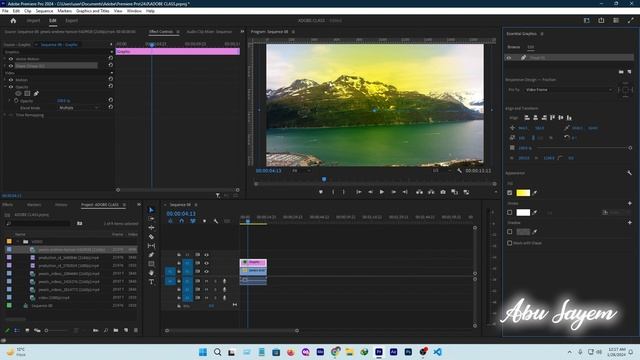
Task: Switch to Audio Clip Mixer tab
Action: (x=209, y=31)
